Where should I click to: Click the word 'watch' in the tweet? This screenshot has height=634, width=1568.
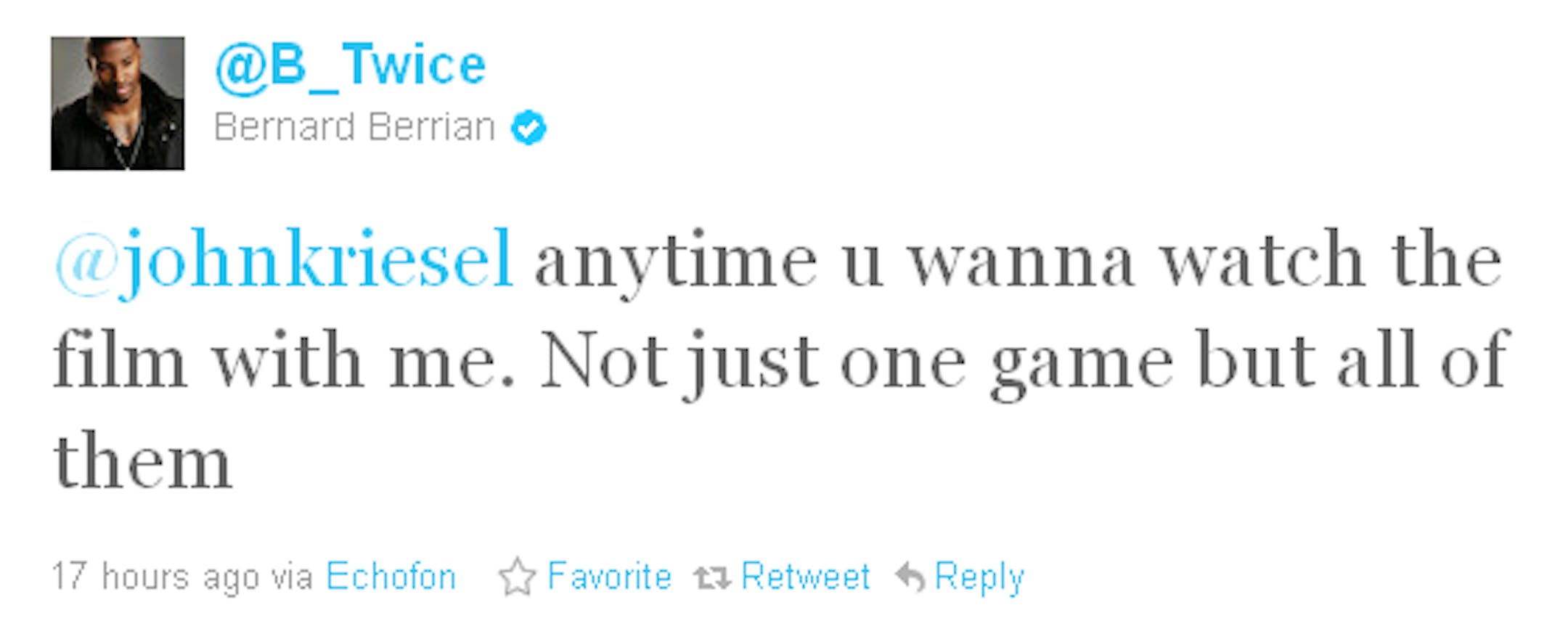(x=1262, y=260)
